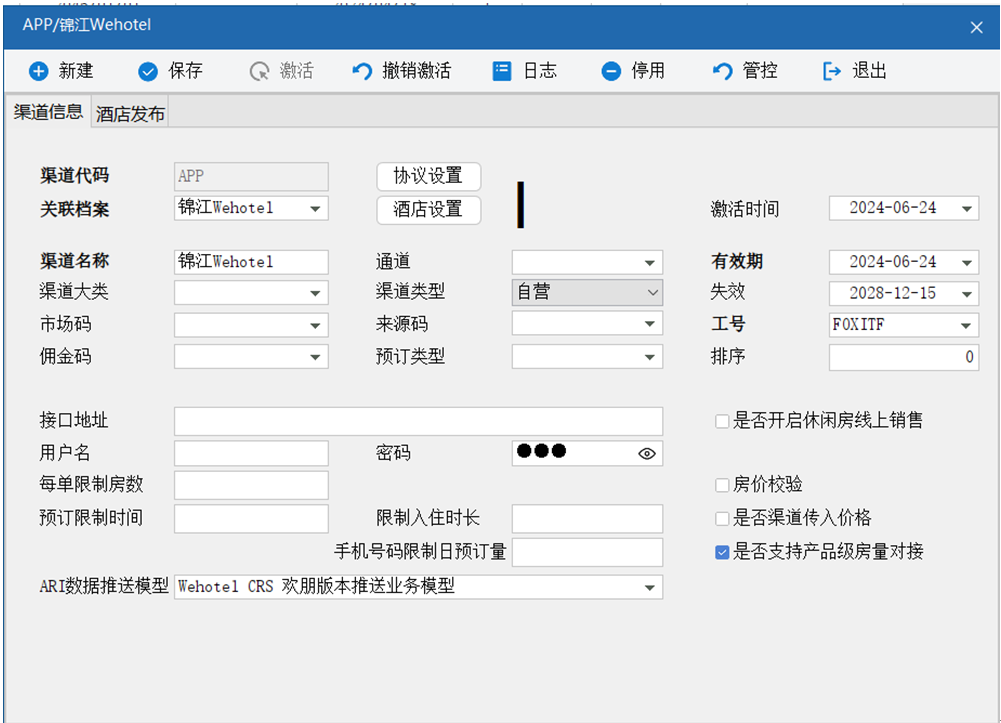Click the 新建 plus icon
Screen dimensions: 1001x723
[x=38, y=71]
